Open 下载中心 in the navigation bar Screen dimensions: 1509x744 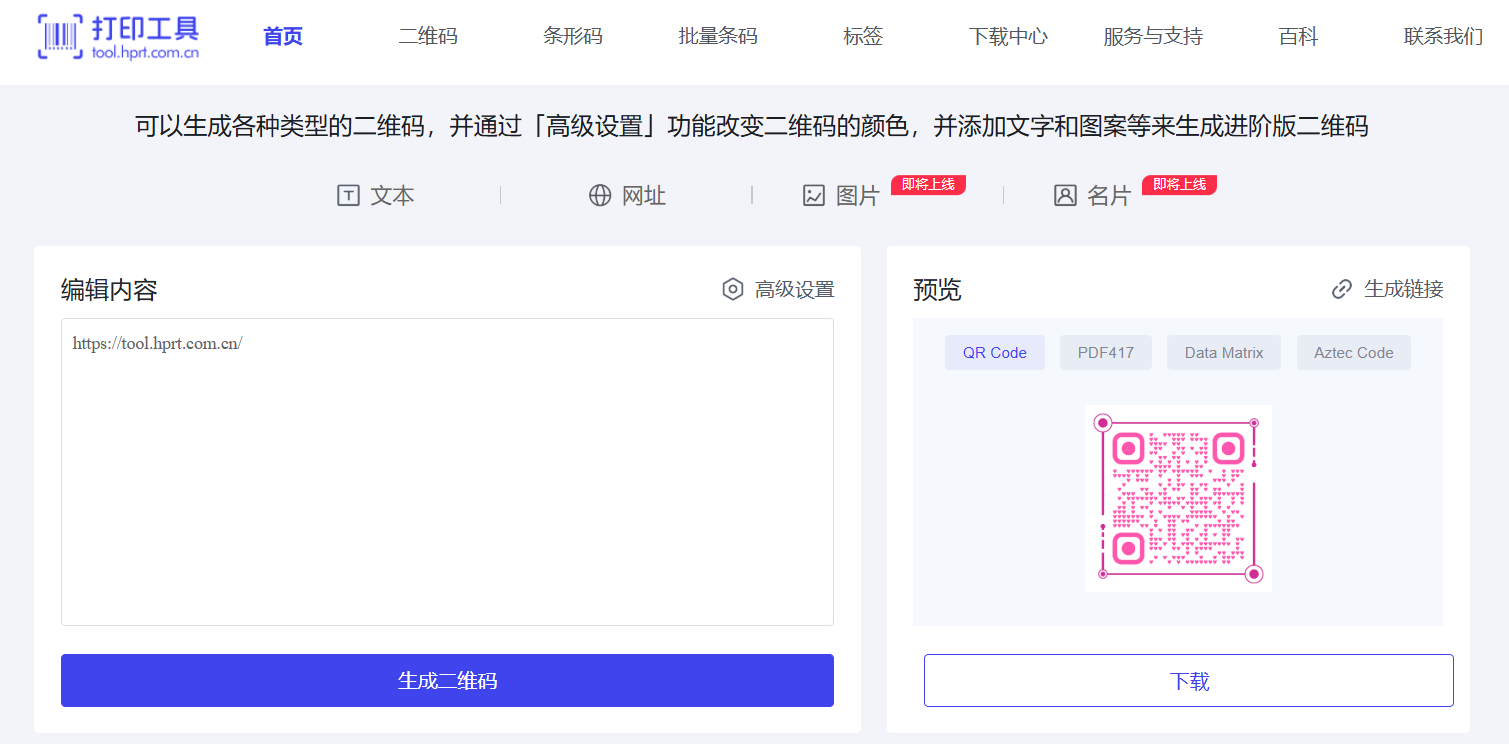(1008, 37)
